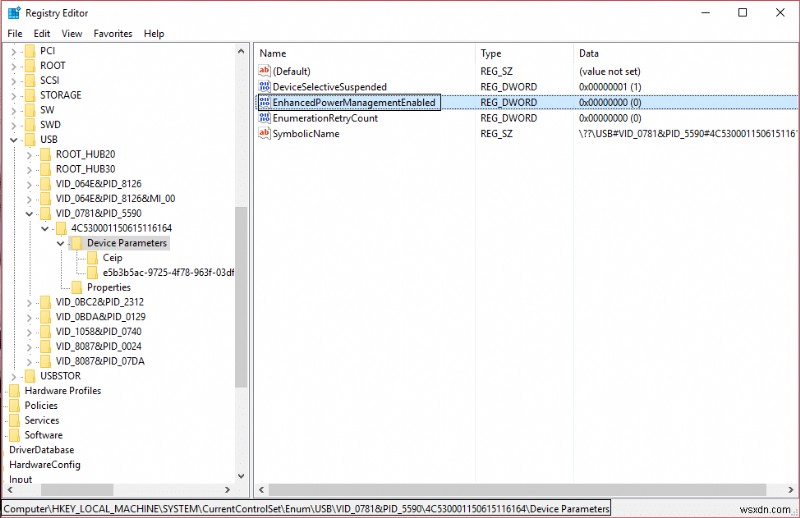
Task: Click the DWORD icon beside EnhancedPowerManagementEnabled
Action: (264, 102)
